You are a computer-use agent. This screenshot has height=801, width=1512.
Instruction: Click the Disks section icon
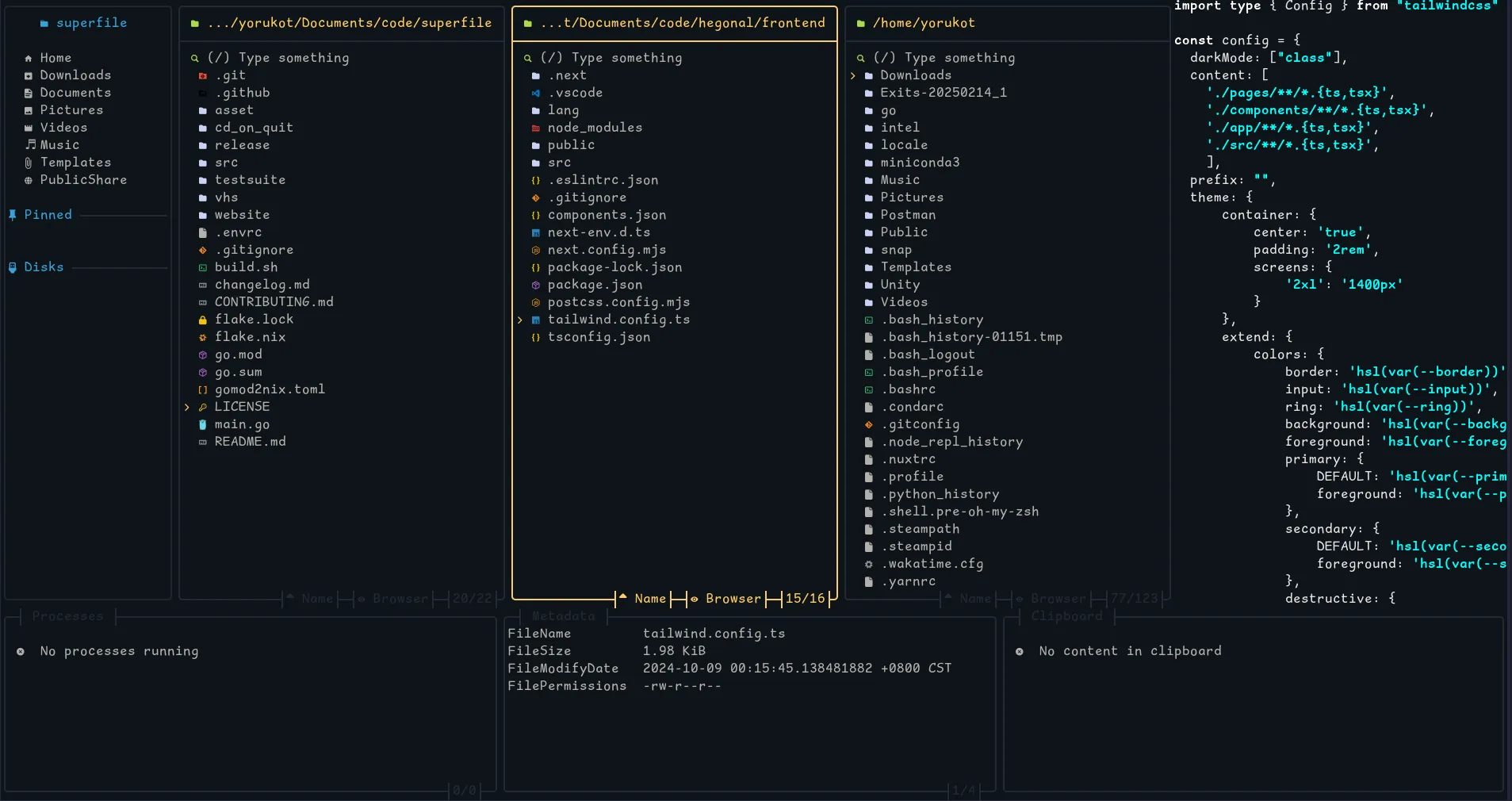click(13, 266)
